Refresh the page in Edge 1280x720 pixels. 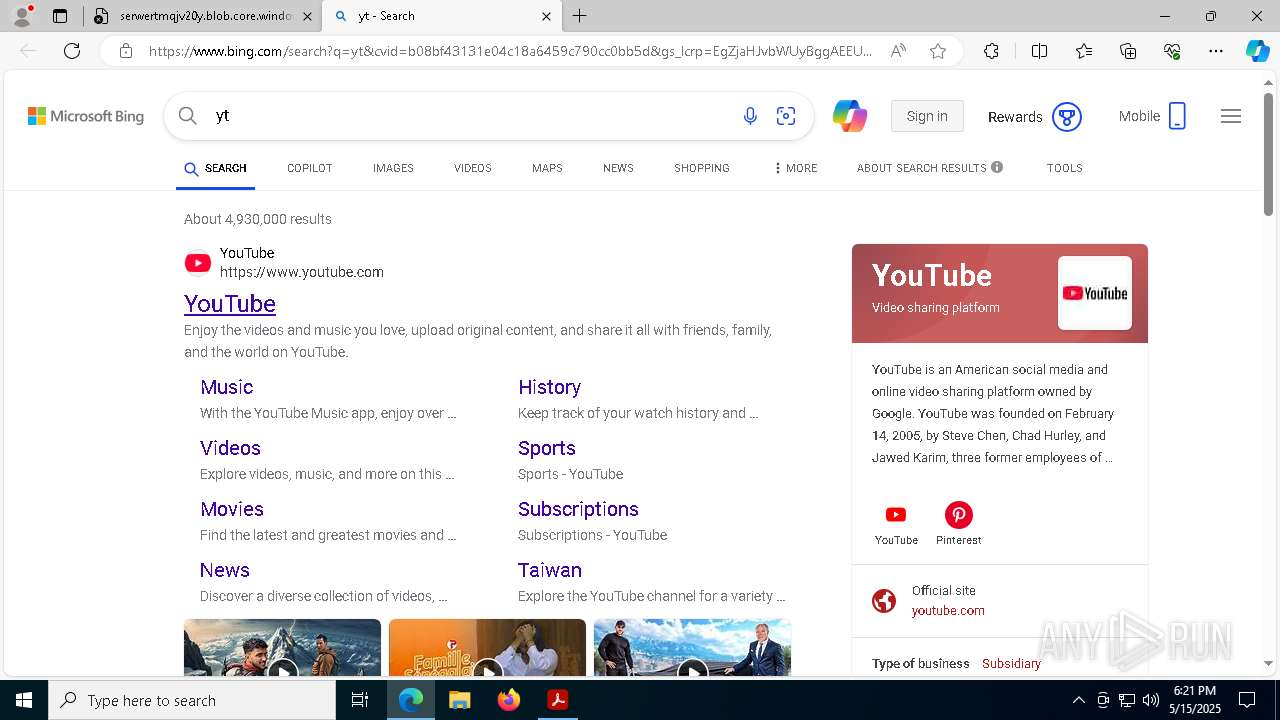(72, 51)
